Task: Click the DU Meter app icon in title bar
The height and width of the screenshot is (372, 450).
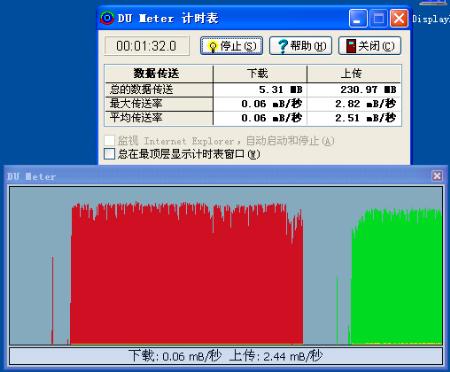Action: pos(107,18)
